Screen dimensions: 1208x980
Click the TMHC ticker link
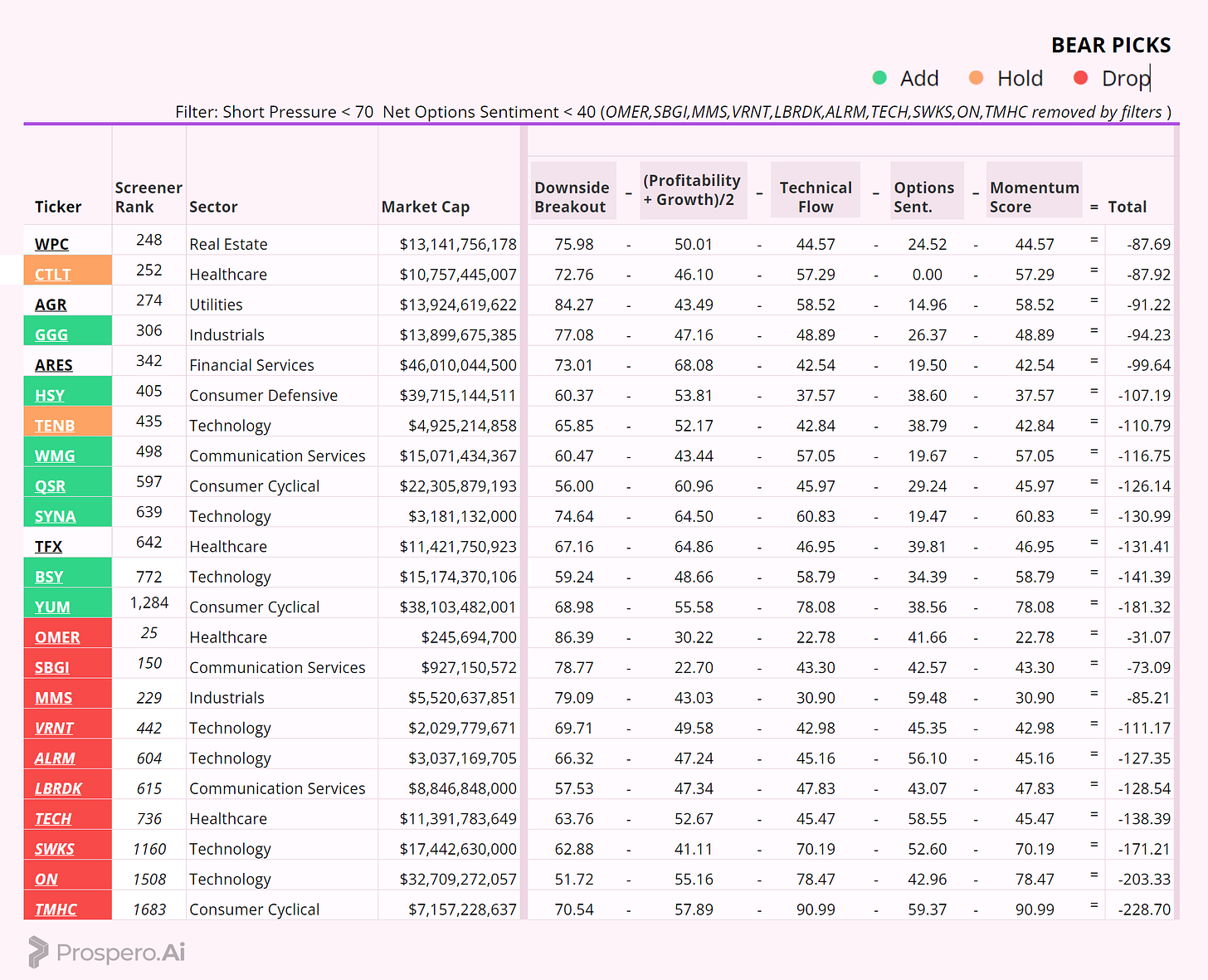pyautogui.click(x=56, y=909)
